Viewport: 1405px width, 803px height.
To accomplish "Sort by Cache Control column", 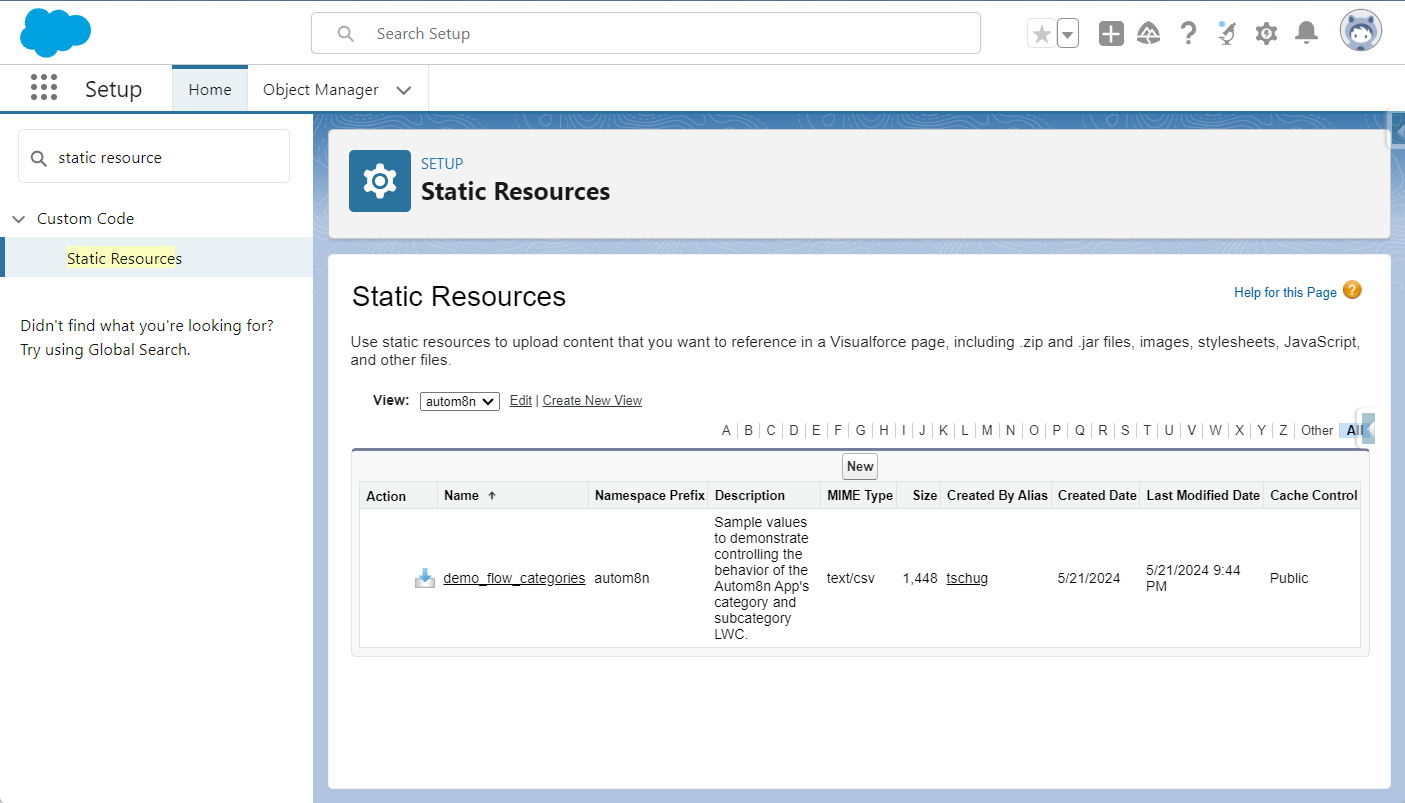I will coord(1313,495).
